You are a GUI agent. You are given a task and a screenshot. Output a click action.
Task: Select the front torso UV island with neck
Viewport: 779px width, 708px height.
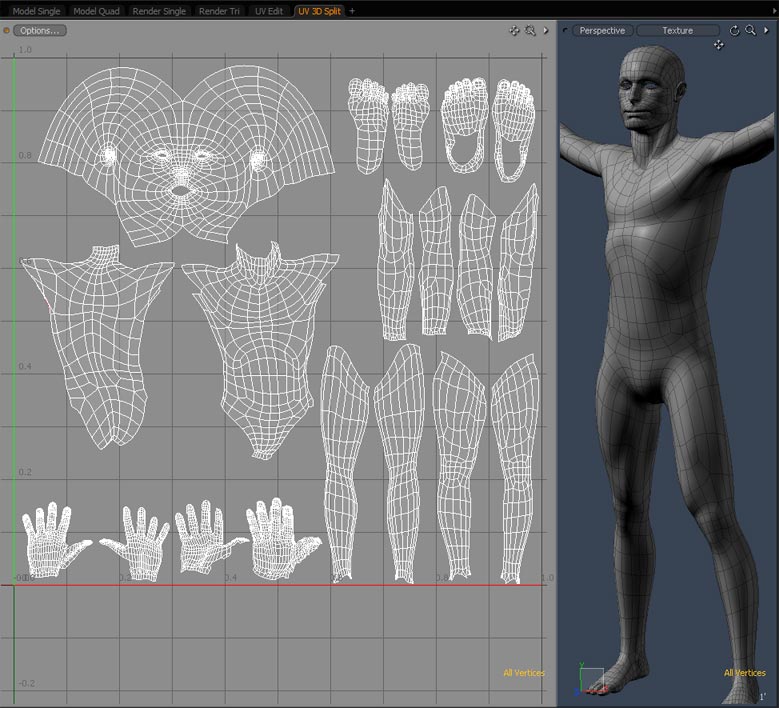point(261,350)
